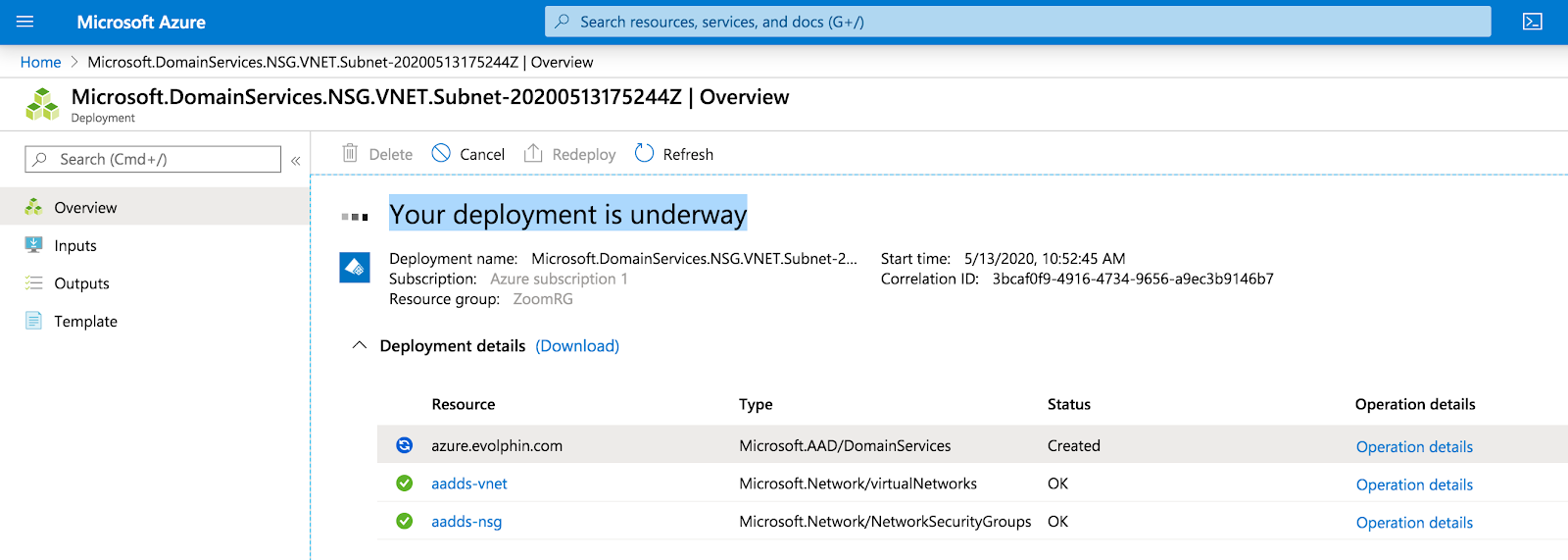Open the Template sidebar page

point(85,321)
